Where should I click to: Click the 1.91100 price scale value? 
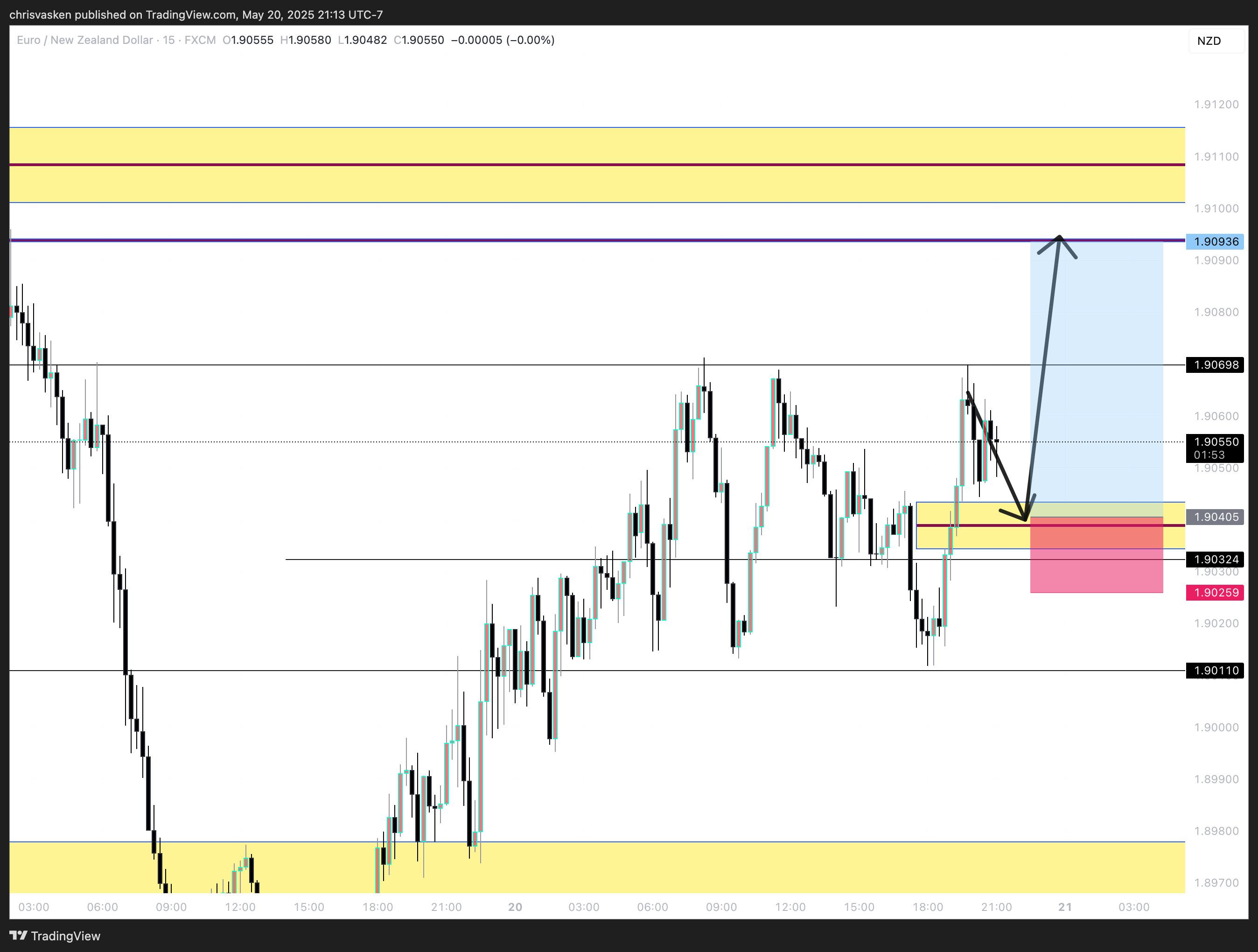pos(1216,157)
